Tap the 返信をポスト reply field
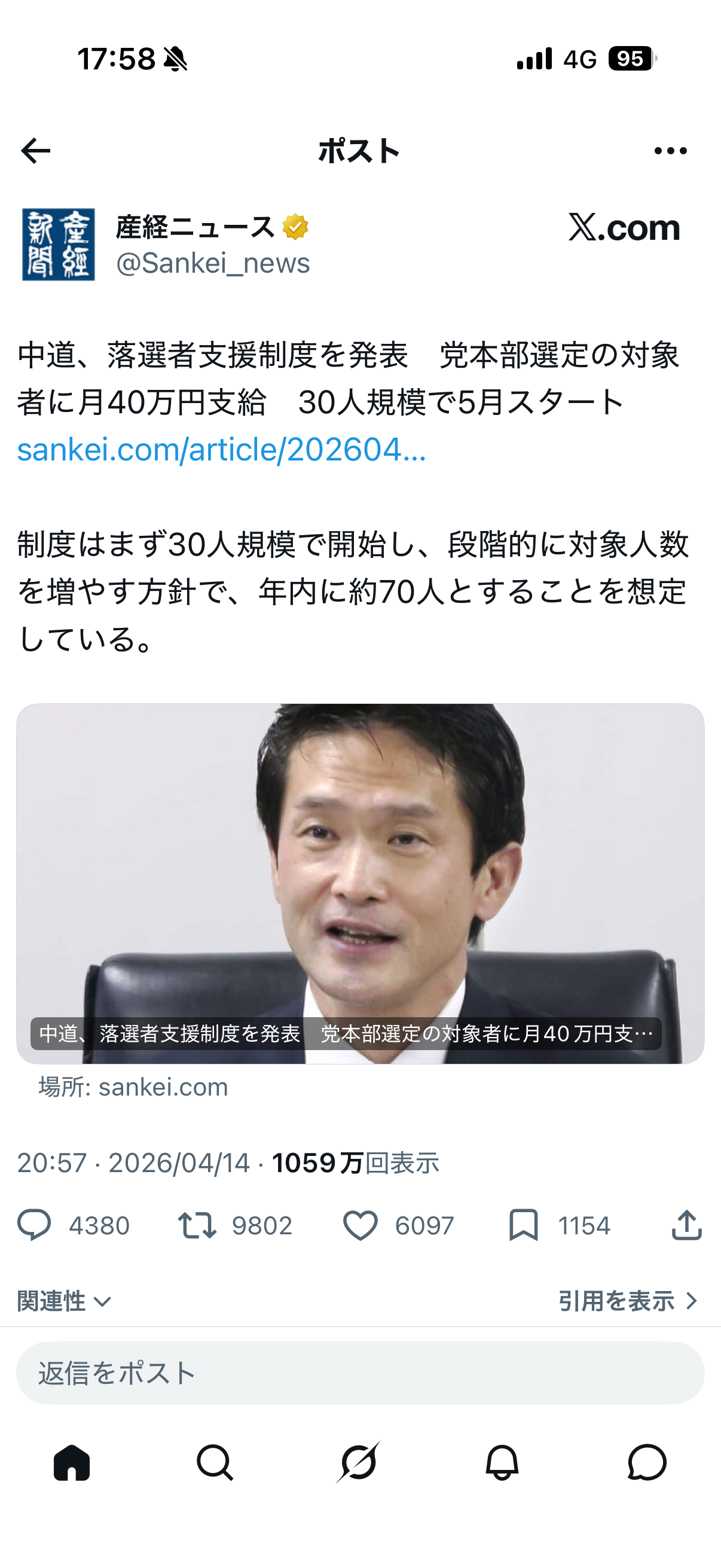The width and height of the screenshot is (721, 1568). [x=360, y=1373]
